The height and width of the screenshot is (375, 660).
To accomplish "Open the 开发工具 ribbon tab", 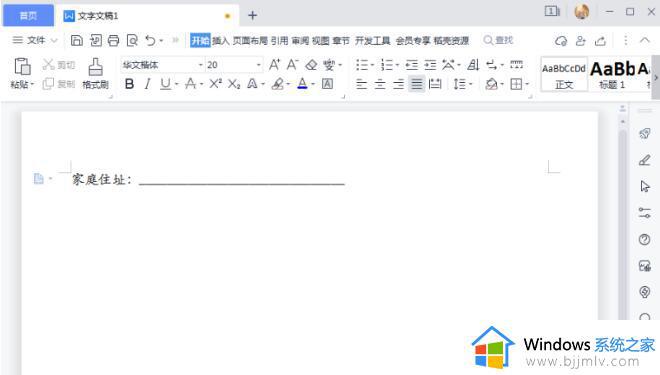I will (x=373, y=40).
